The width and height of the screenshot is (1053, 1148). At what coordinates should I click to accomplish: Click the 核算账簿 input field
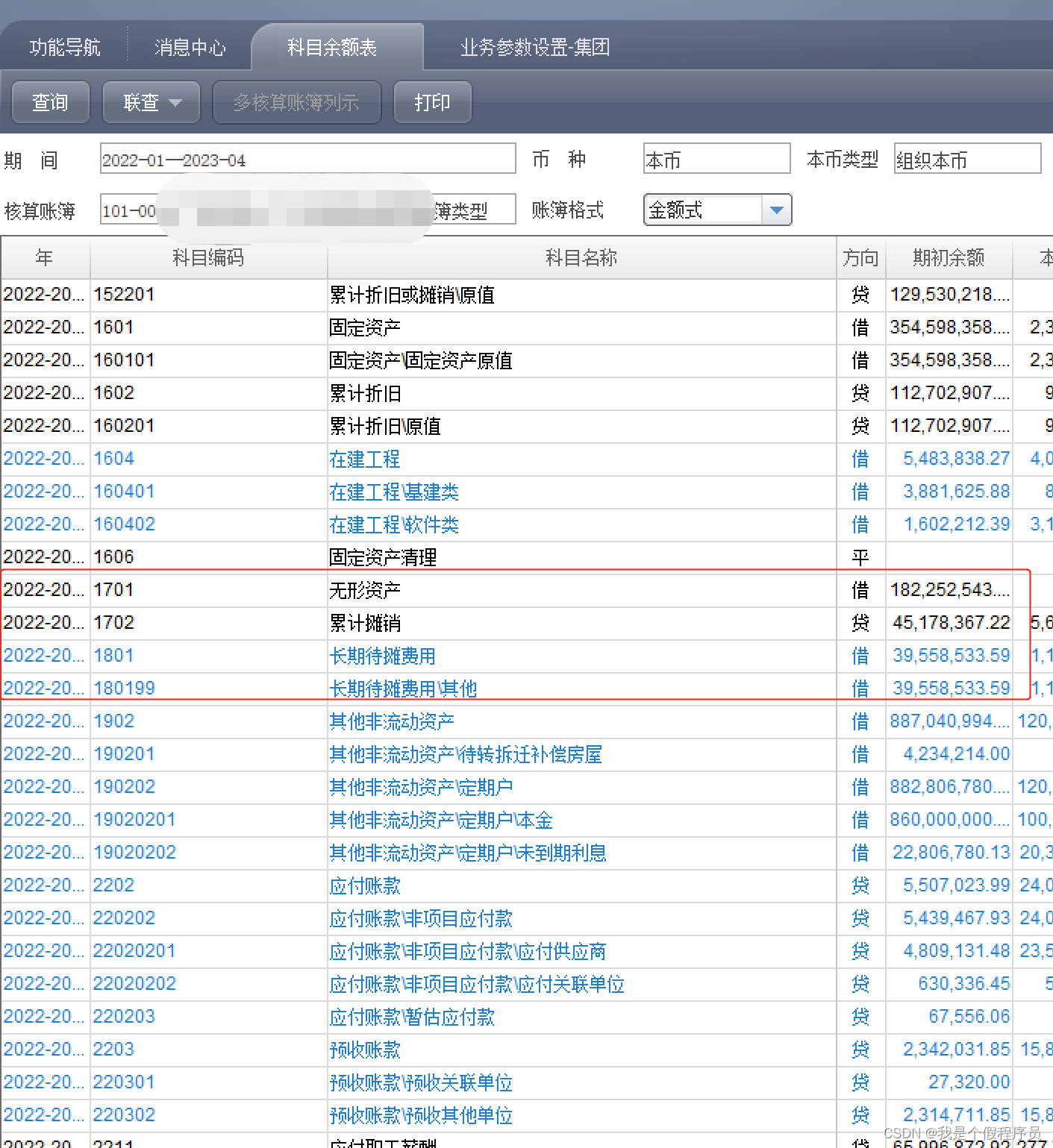308,210
